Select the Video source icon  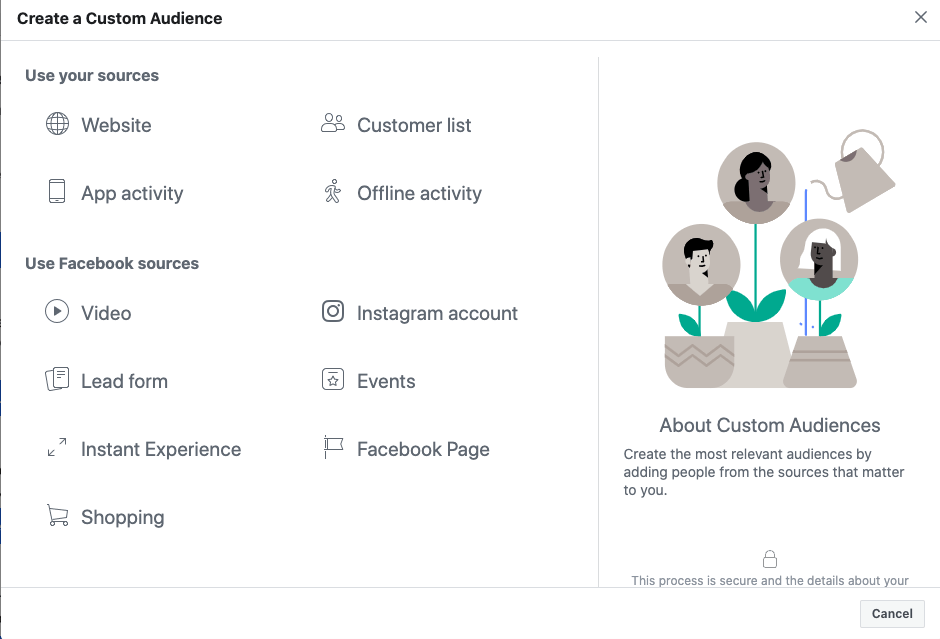click(x=58, y=312)
